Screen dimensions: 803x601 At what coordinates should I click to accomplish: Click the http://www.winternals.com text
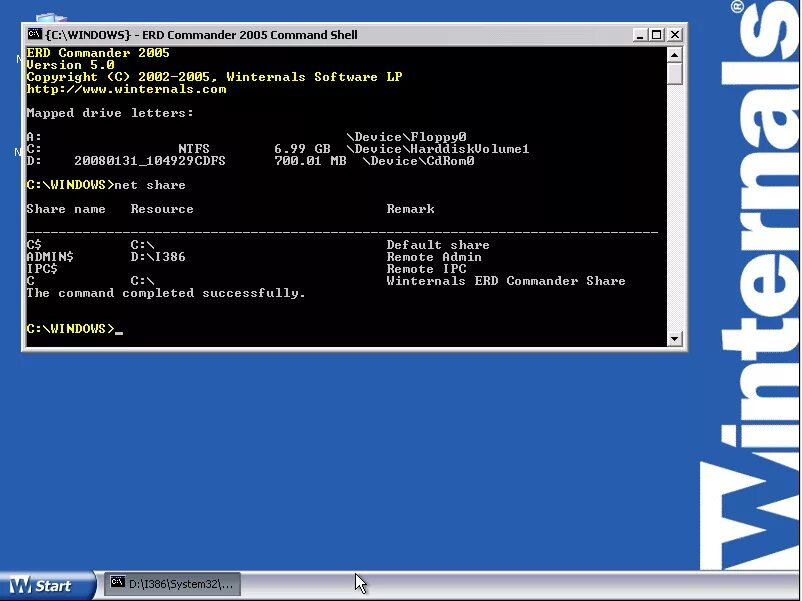point(126,89)
